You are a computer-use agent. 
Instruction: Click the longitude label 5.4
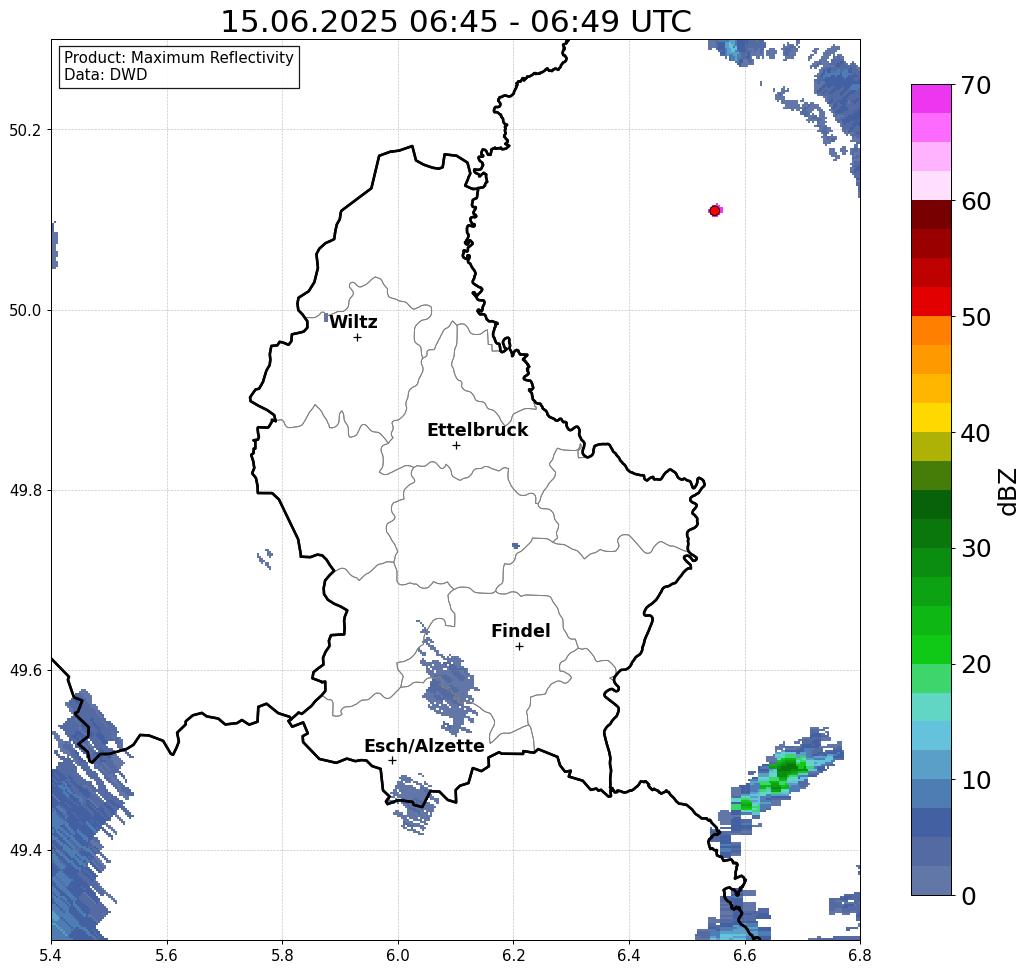51,955
